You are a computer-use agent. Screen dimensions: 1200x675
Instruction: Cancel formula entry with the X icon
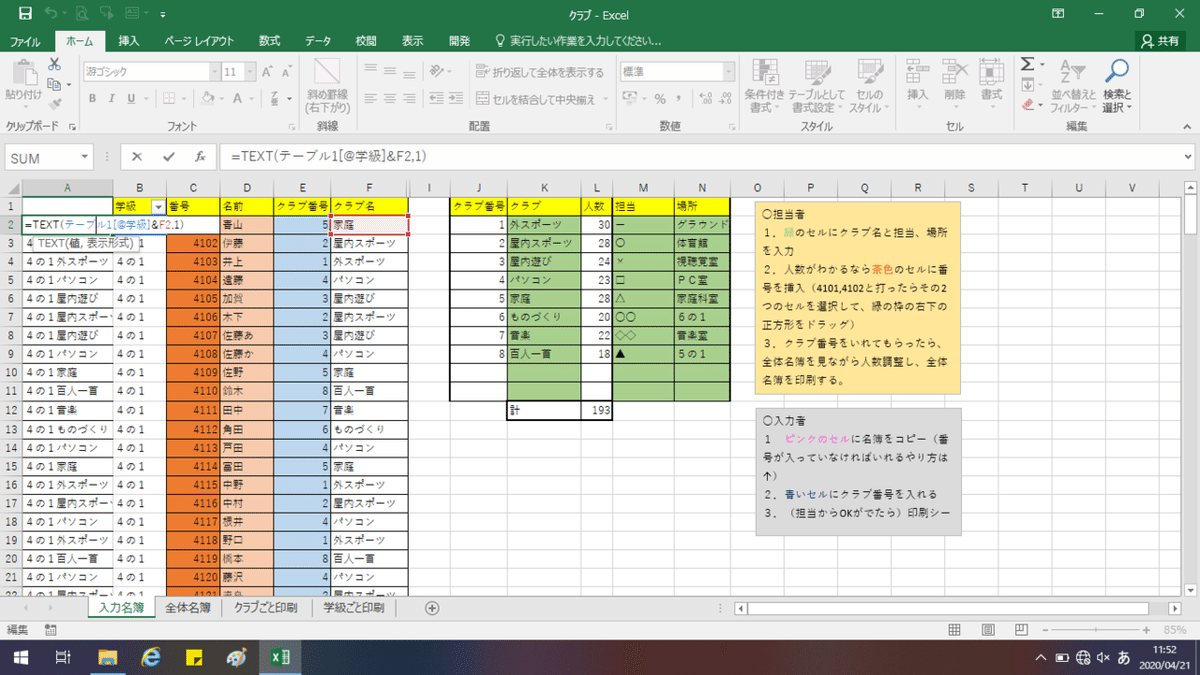137,157
